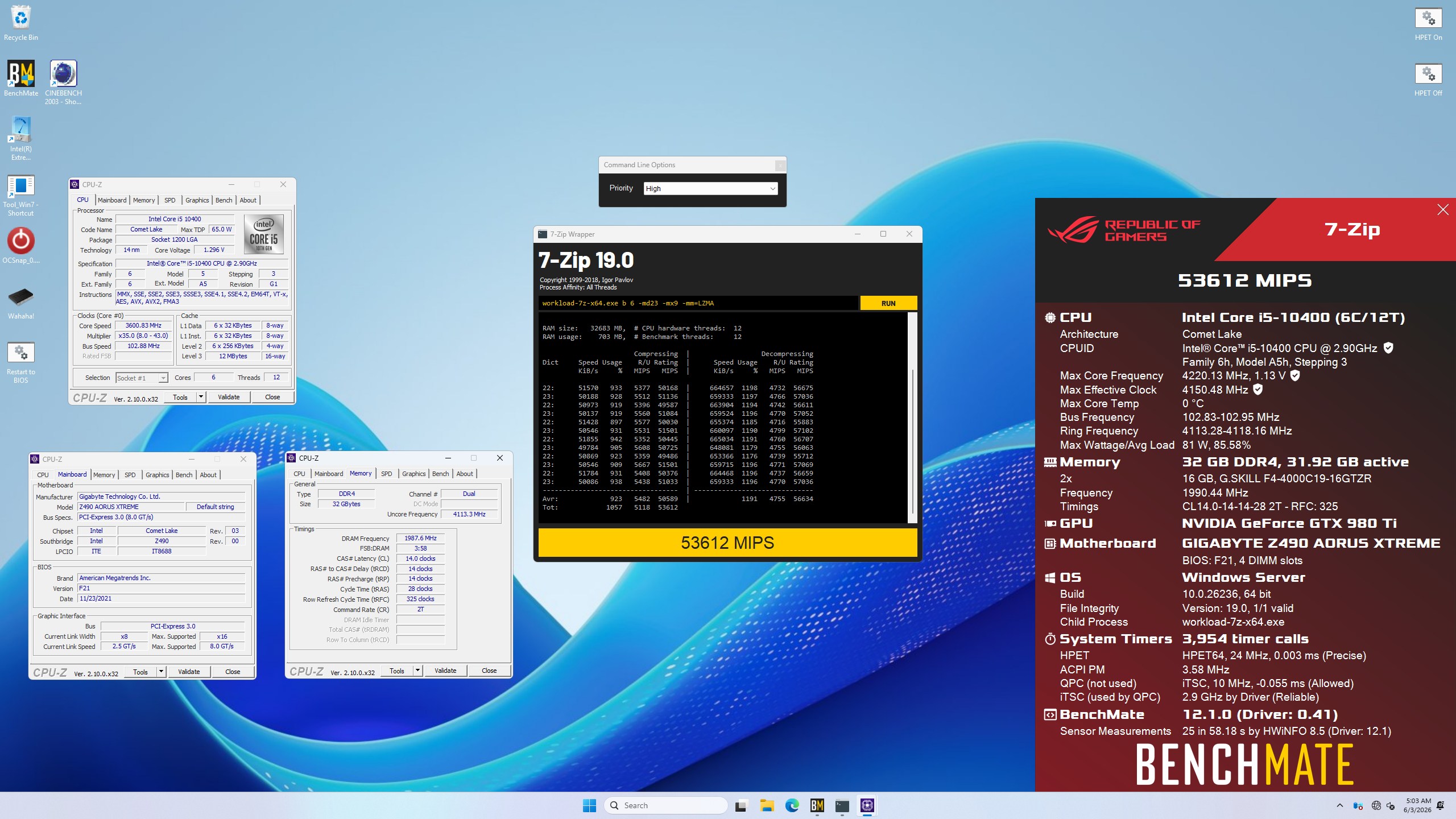Click Close button in CPU-Z Mainboard window

(233, 672)
